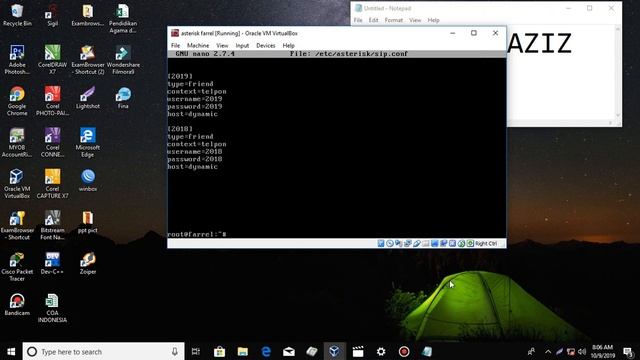This screenshot has width=640, height=360.
Task: Select the Oracle VM VirtualBox desktop icon
Action: 17,184
